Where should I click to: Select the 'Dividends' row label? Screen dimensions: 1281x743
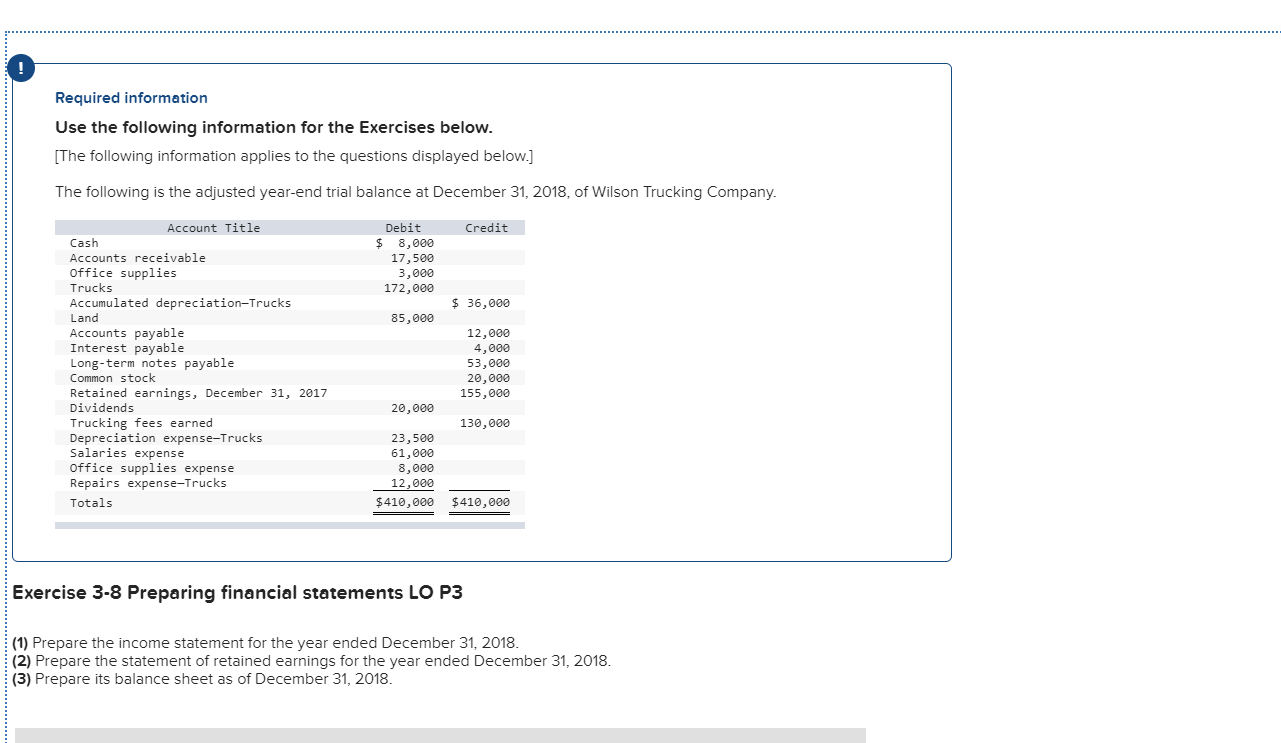point(102,408)
